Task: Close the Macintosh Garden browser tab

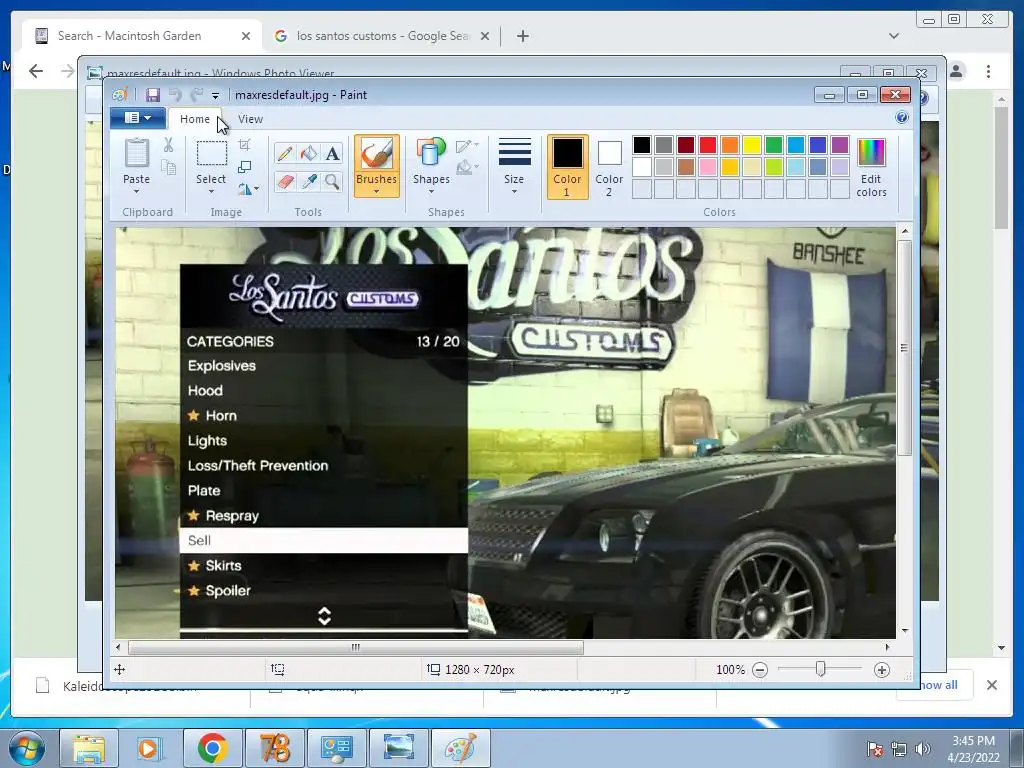Action: coord(246,36)
